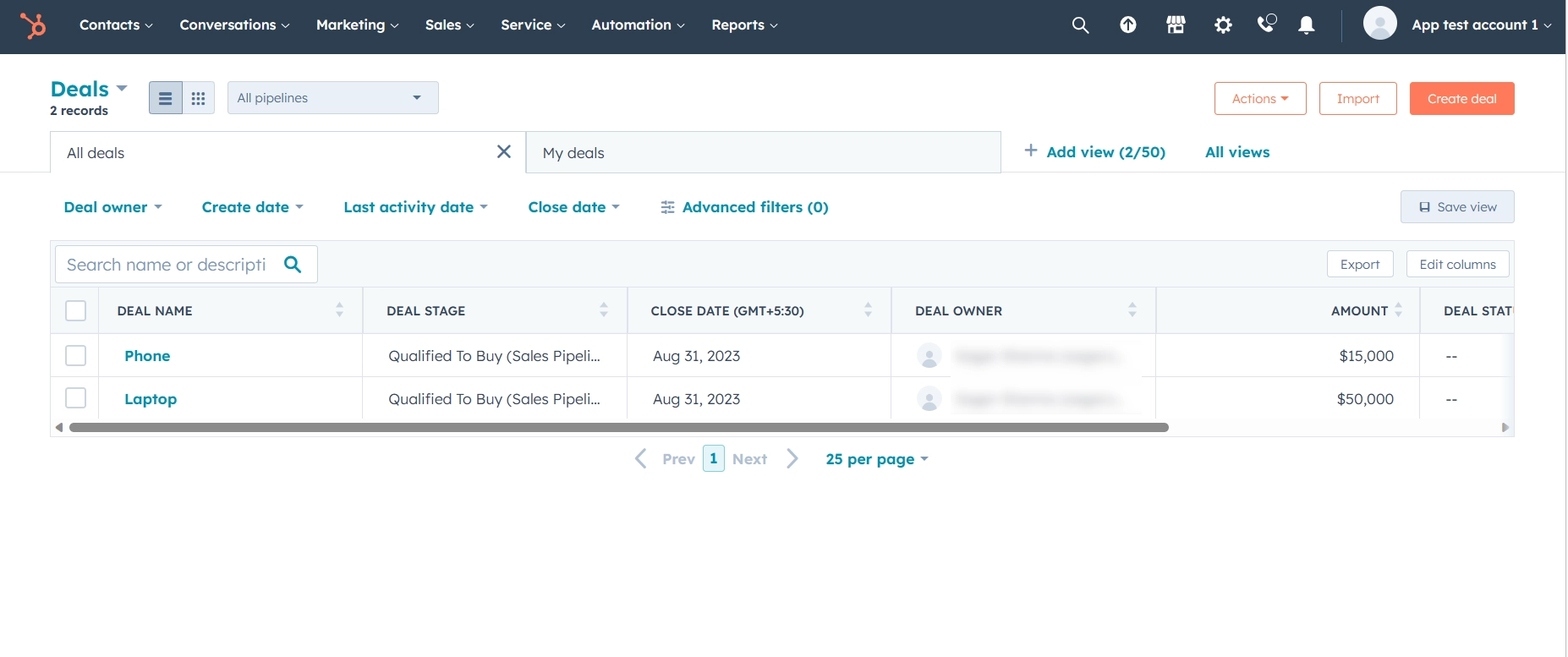
Task: Open Advanced filters (0)
Action: point(744,207)
